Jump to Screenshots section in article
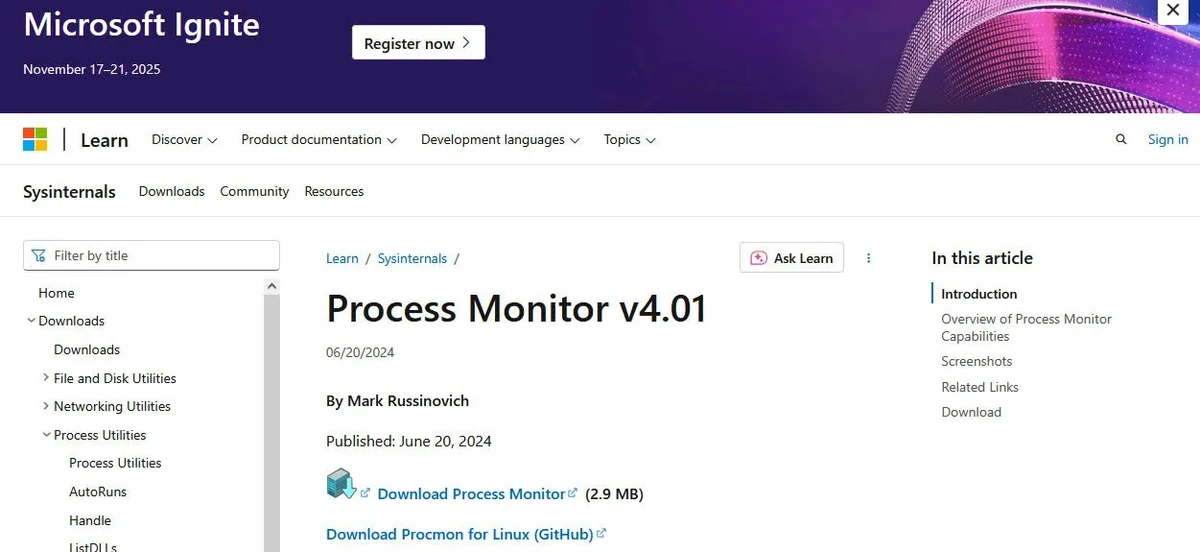1200x552 pixels. click(976, 361)
